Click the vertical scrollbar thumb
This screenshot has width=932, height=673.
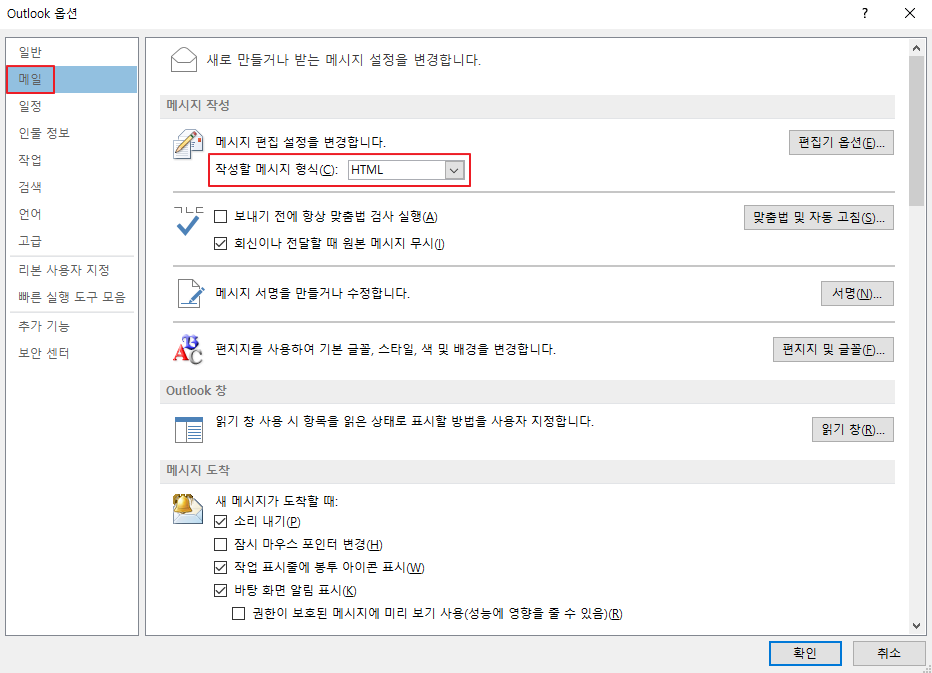click(916, 131)
